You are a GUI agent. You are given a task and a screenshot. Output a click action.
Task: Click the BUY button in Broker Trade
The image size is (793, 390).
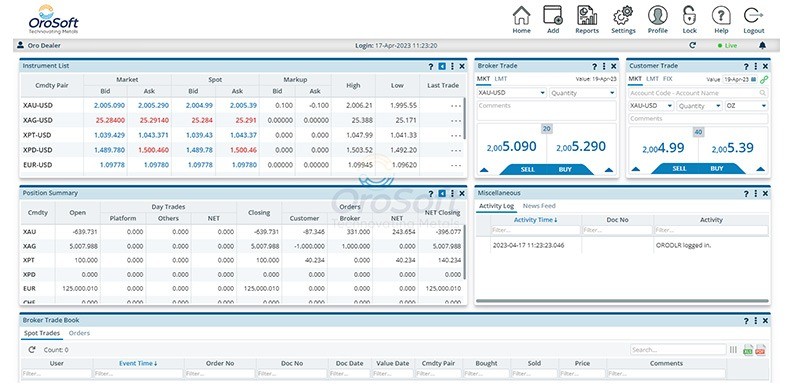click(x=565, y=170)
